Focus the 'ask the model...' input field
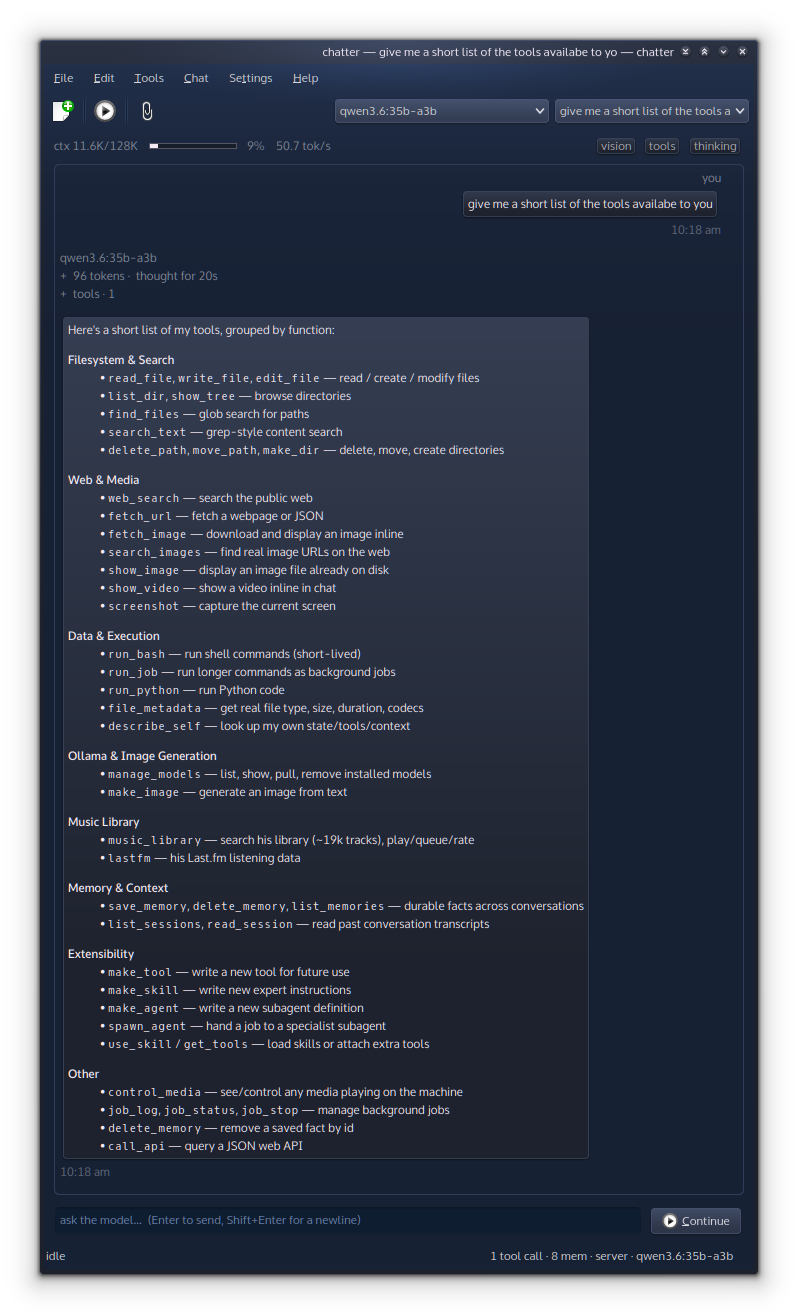This screenshot has width=798, height=1314. click(348, 1220)
